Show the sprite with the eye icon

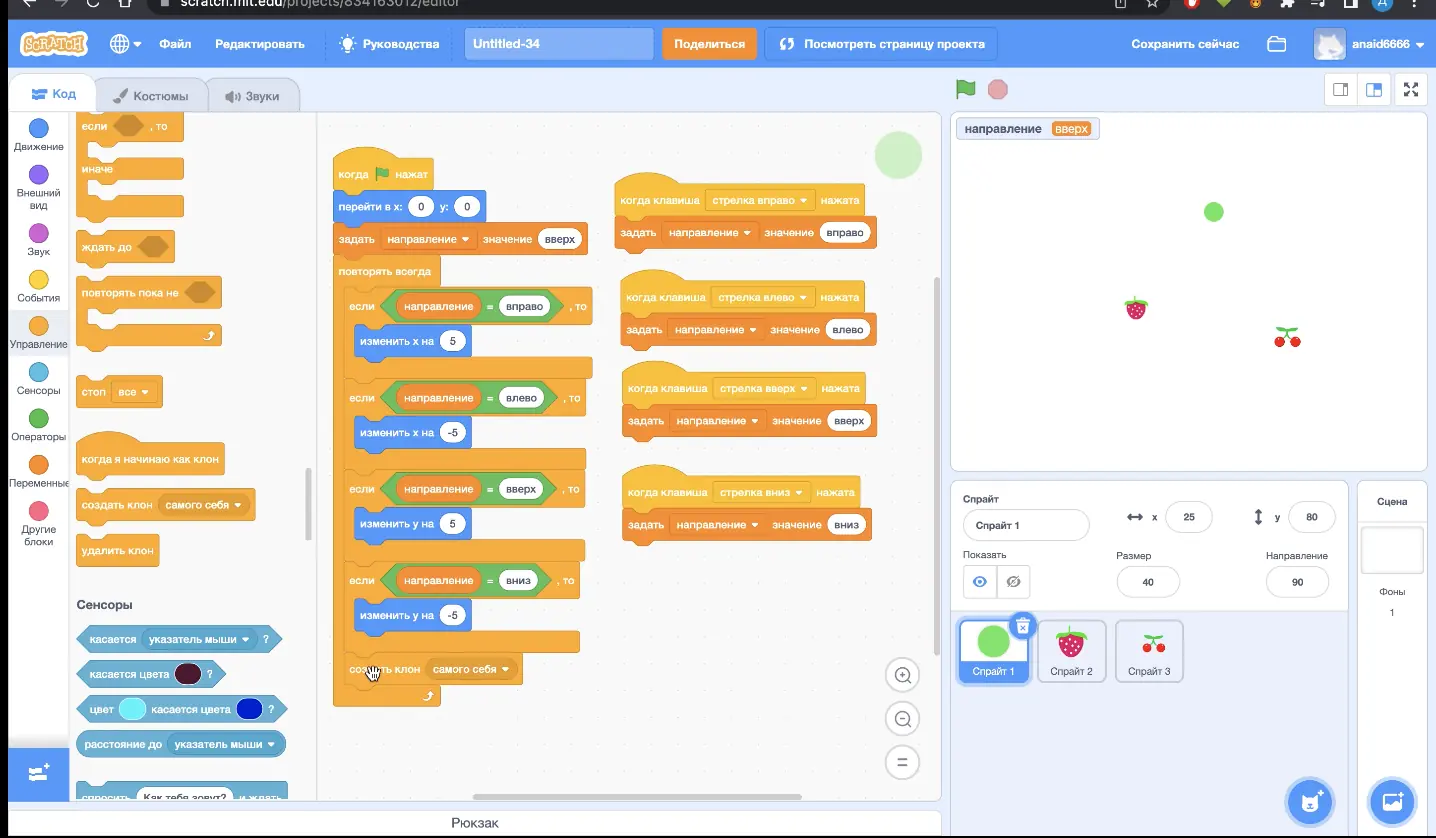click(980, 581)
